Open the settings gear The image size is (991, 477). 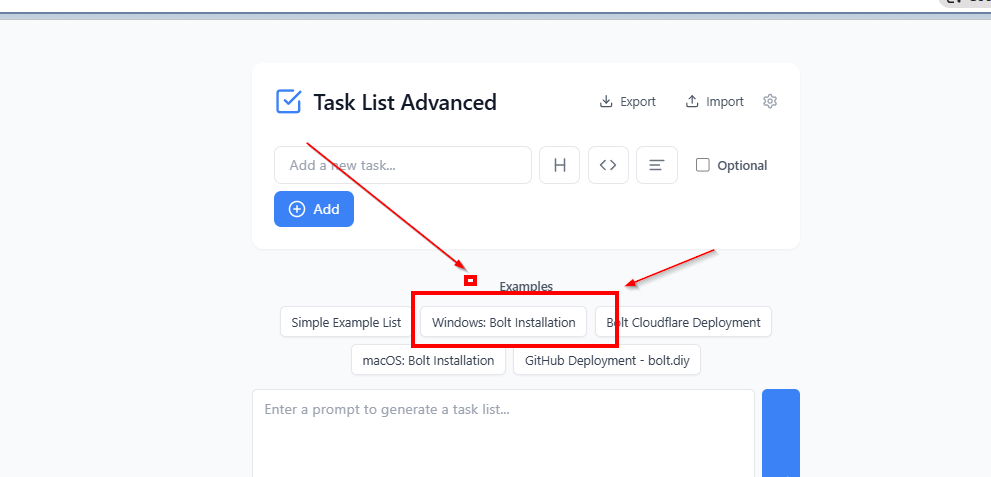click(x=770, y=102)
